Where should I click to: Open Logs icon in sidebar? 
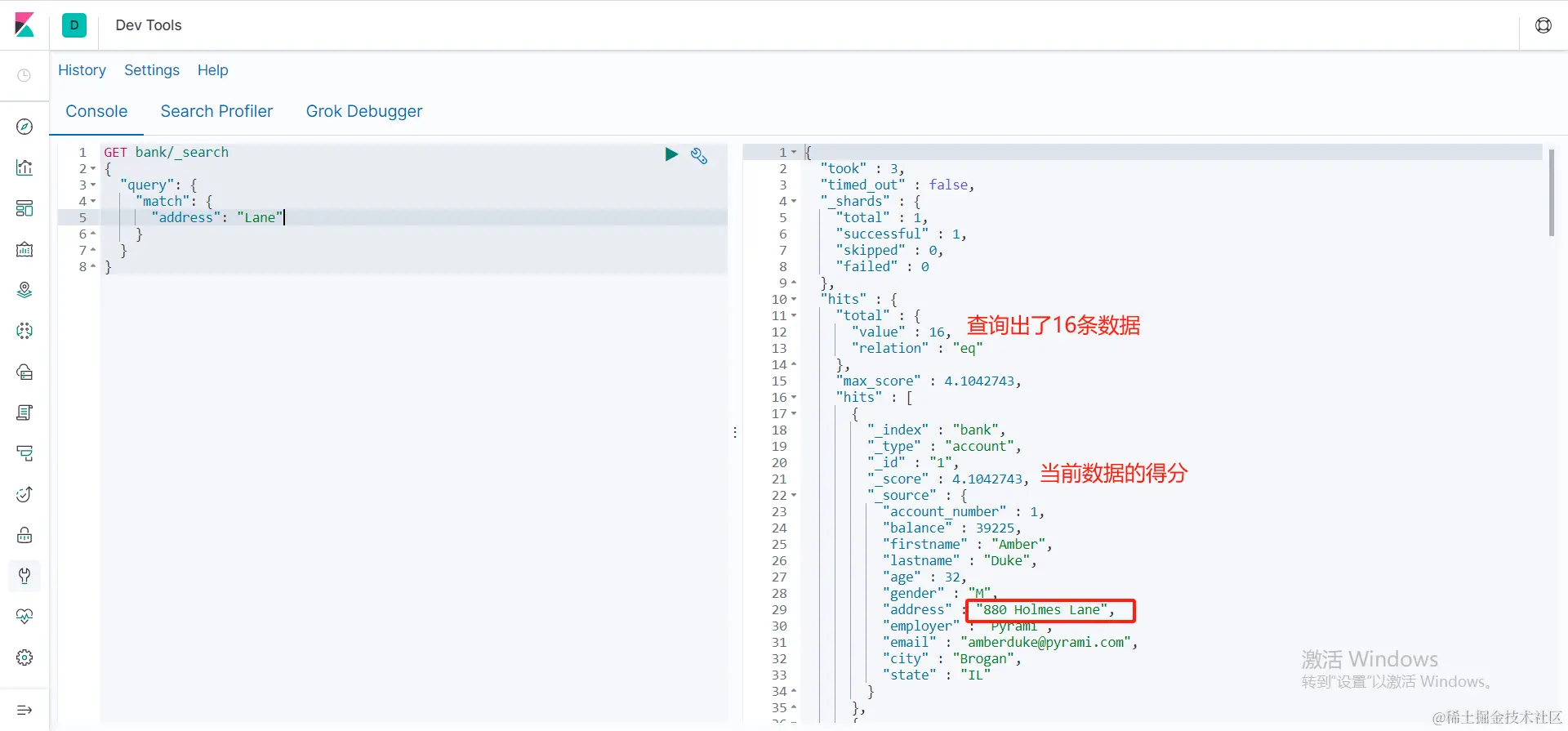pos(24,412)
